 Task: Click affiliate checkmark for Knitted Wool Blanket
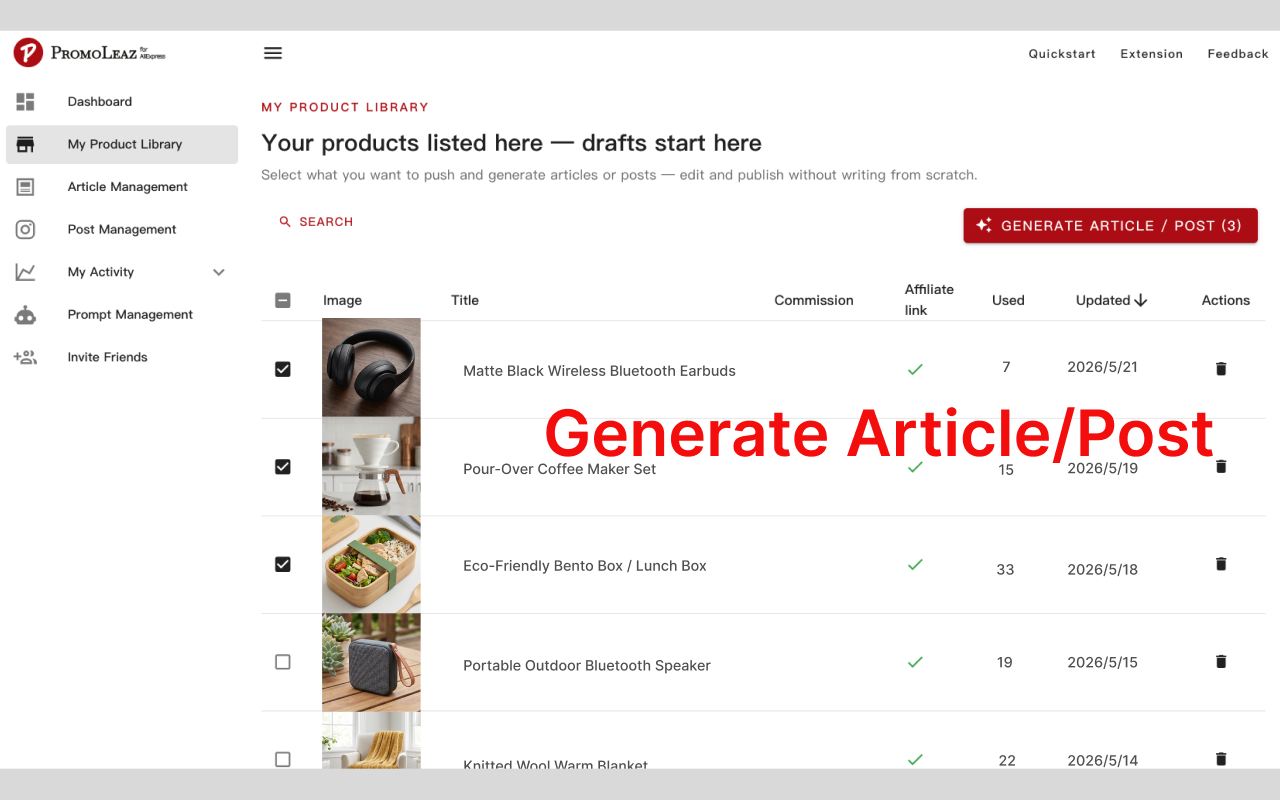coord(915,759)
